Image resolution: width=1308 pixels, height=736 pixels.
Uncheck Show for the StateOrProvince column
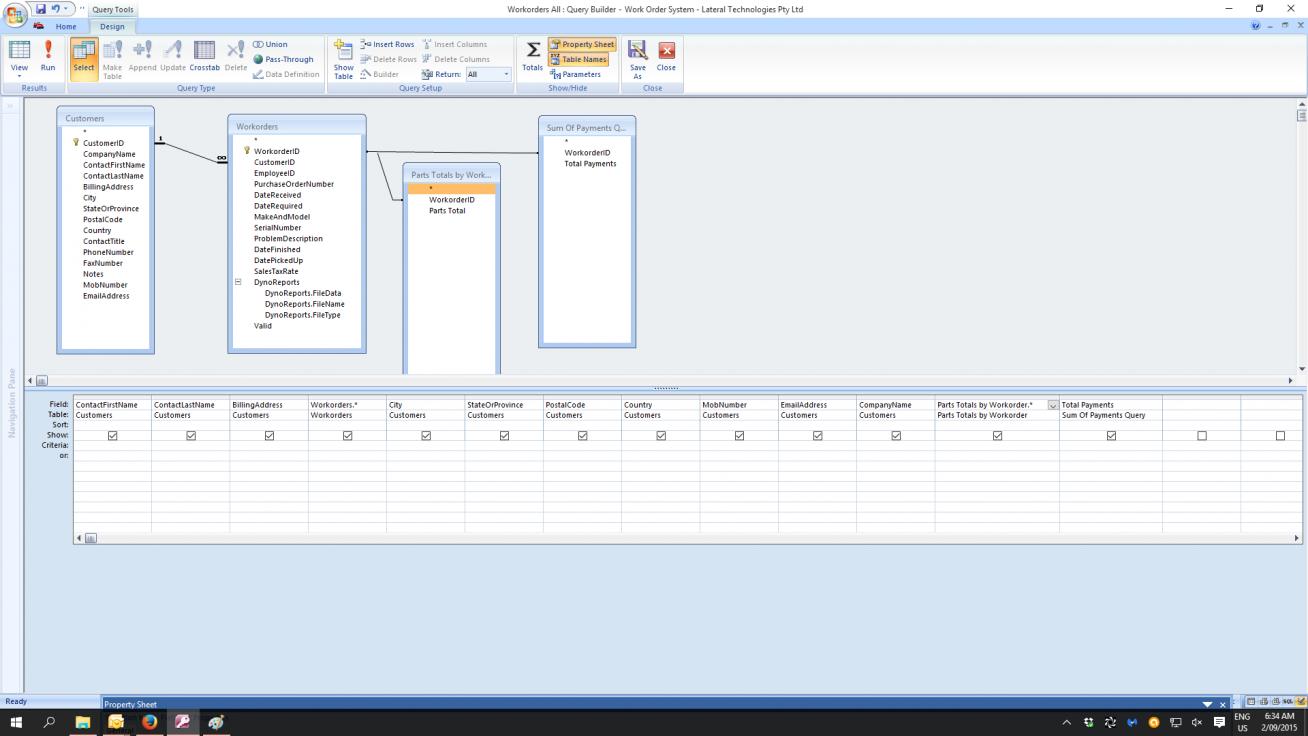click(504, 436)
